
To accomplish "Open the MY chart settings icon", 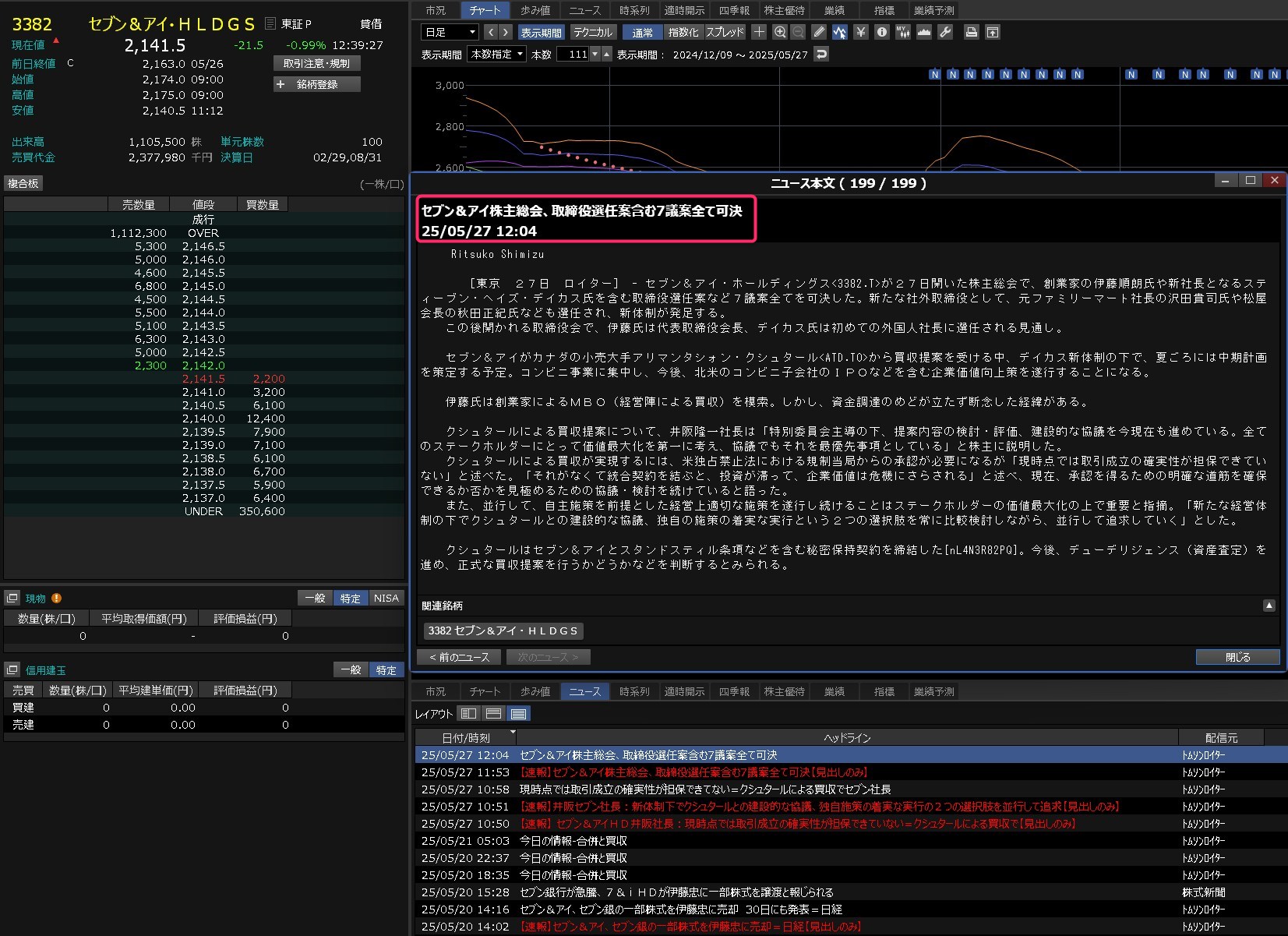I will pyautogui.click(x=903, y=32).
